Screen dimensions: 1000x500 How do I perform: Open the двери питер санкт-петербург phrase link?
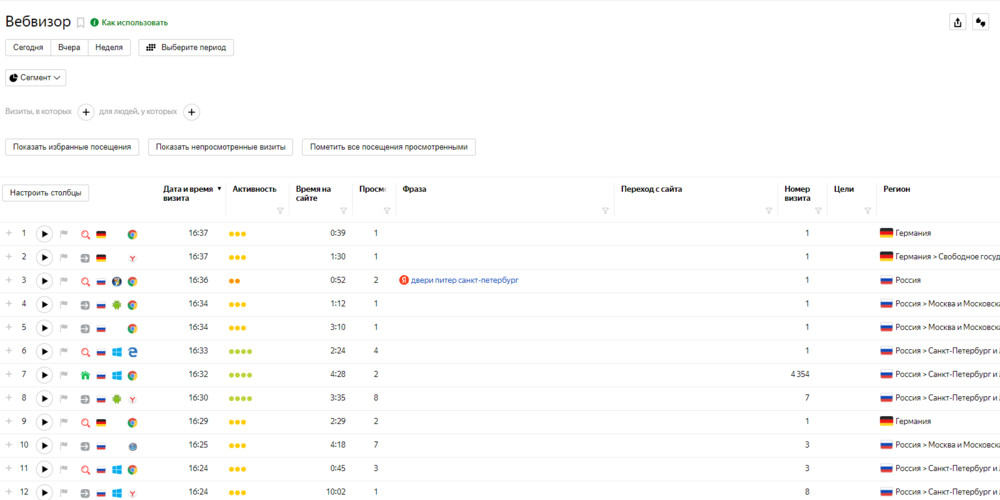click(x=464, y=280)
